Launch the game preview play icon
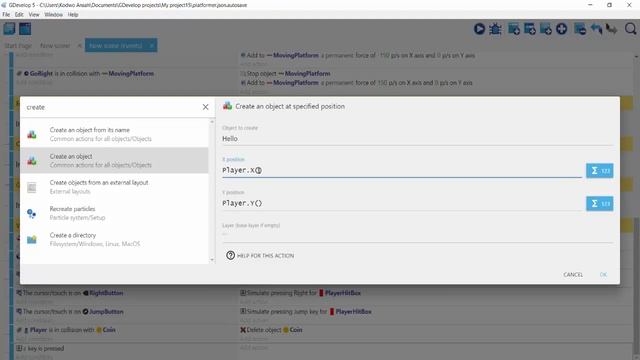 click(x=480, y=29)
